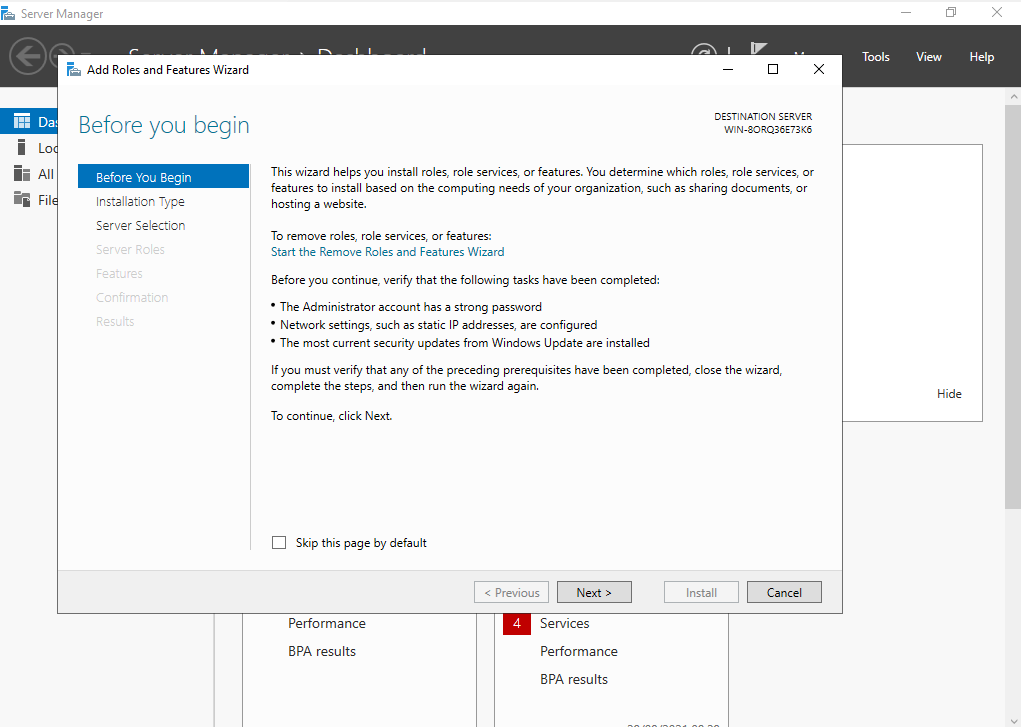Click the Server Manager back arrow button

[x=27, y=56]
